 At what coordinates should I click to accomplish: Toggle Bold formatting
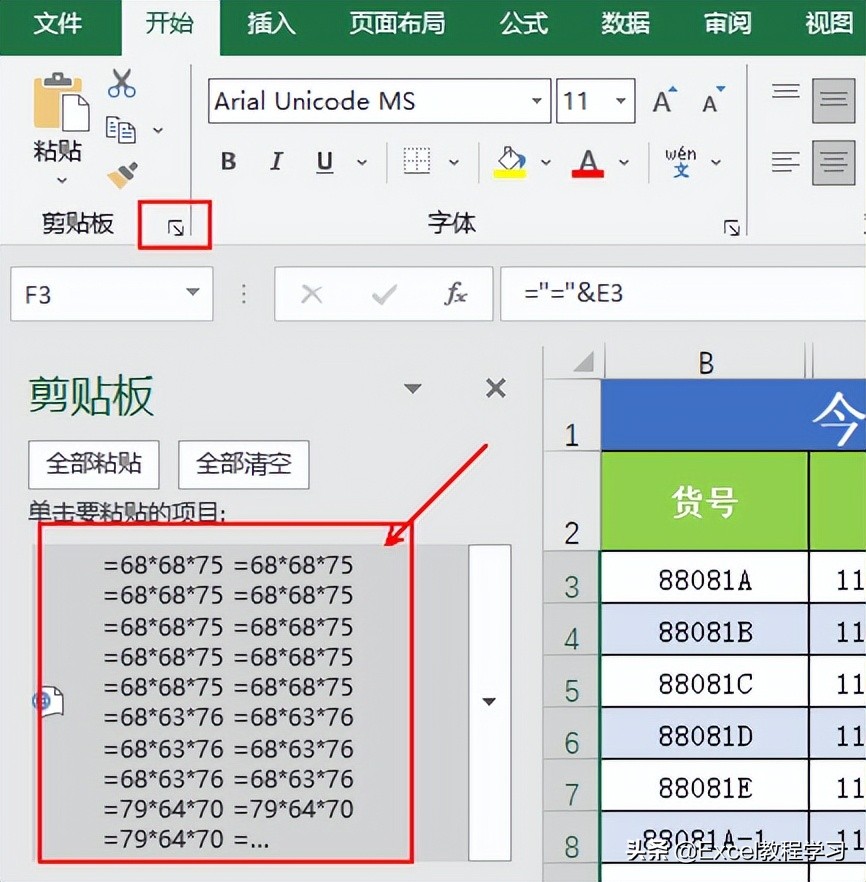(x=228, y=162)
